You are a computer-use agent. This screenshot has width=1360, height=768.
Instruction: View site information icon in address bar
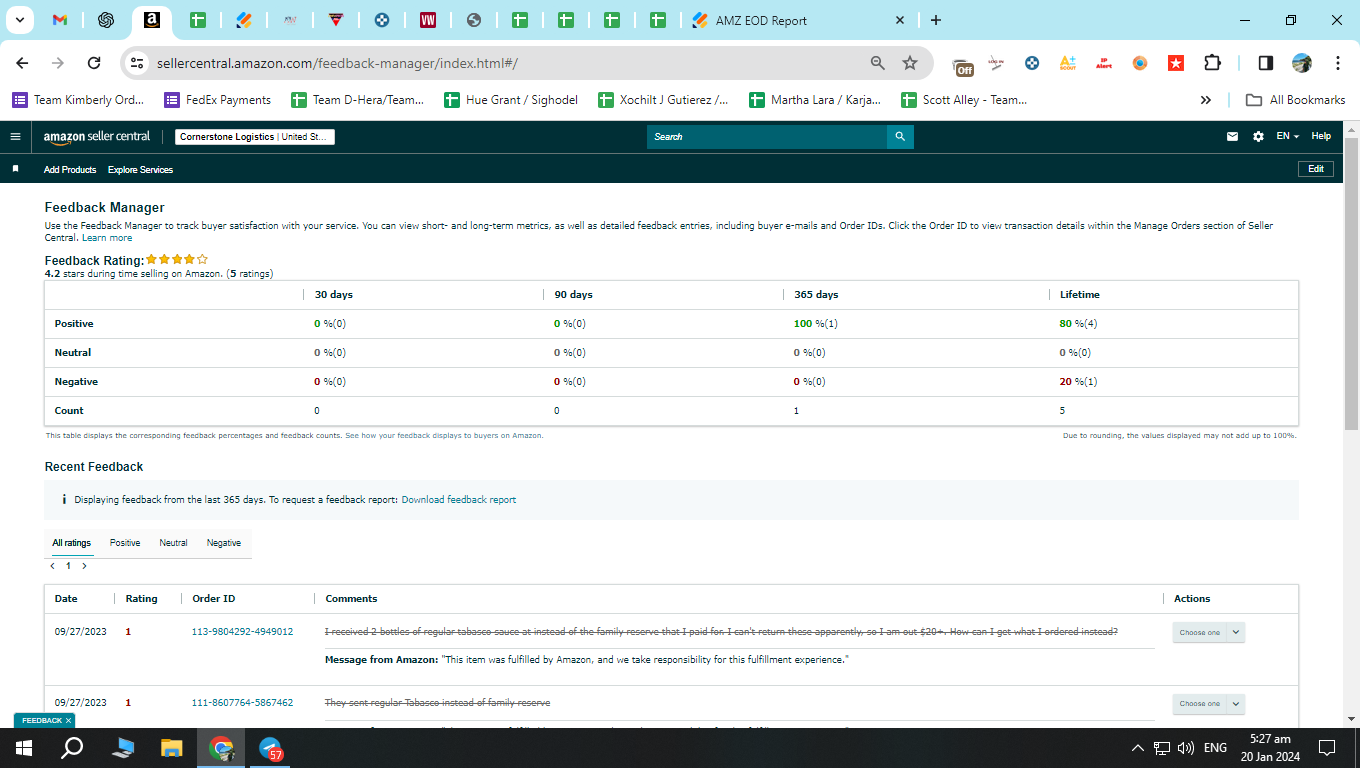pos(138,63)
